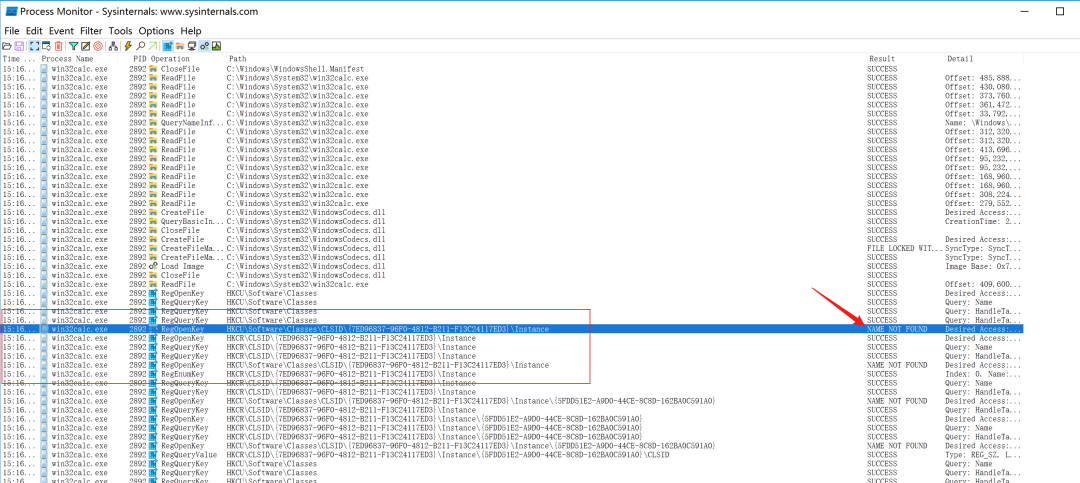Open the Process Tree icon
The image size is (1080, 483).
(113, 46)
